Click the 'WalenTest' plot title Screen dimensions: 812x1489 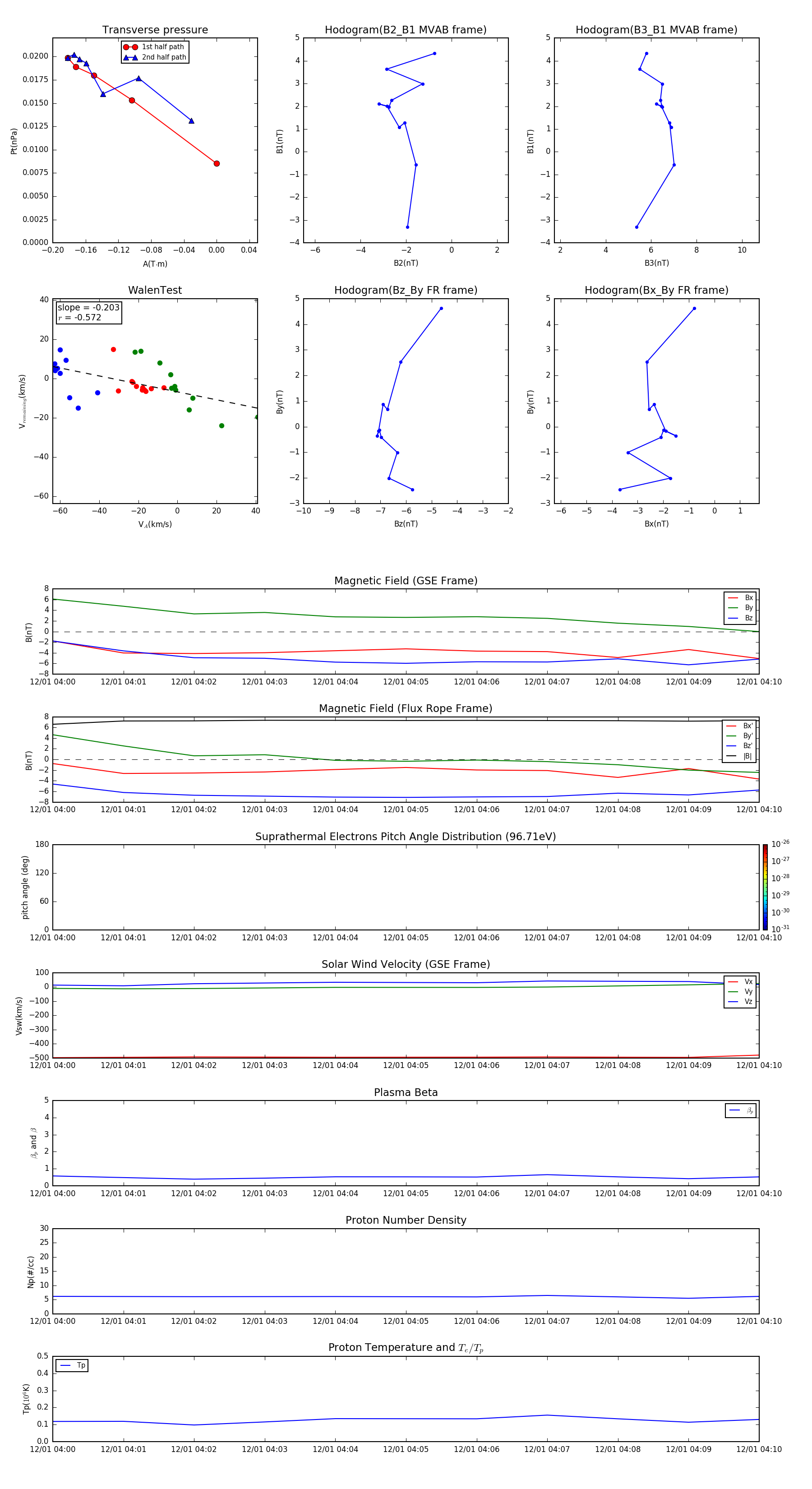(155, 290)
